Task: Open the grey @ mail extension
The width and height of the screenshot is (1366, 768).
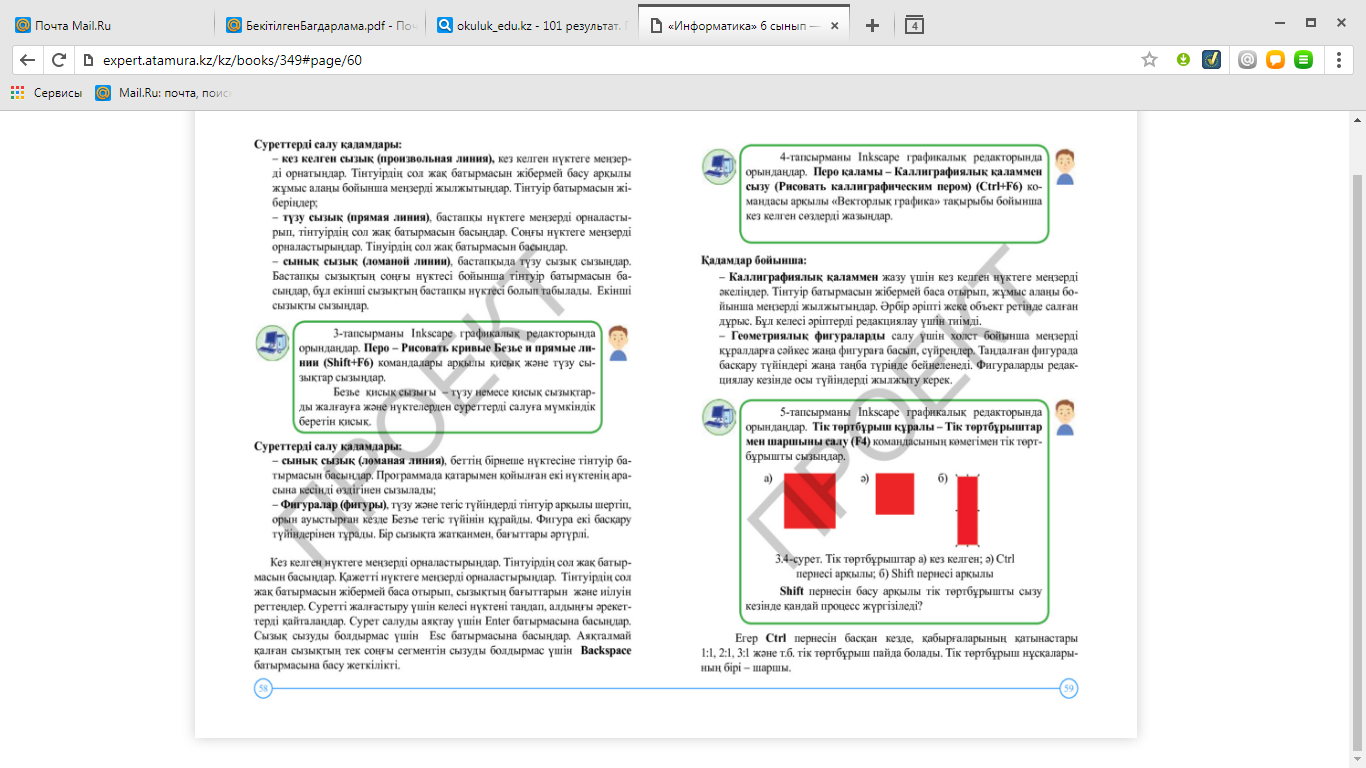Action: tap(1247, 60)
